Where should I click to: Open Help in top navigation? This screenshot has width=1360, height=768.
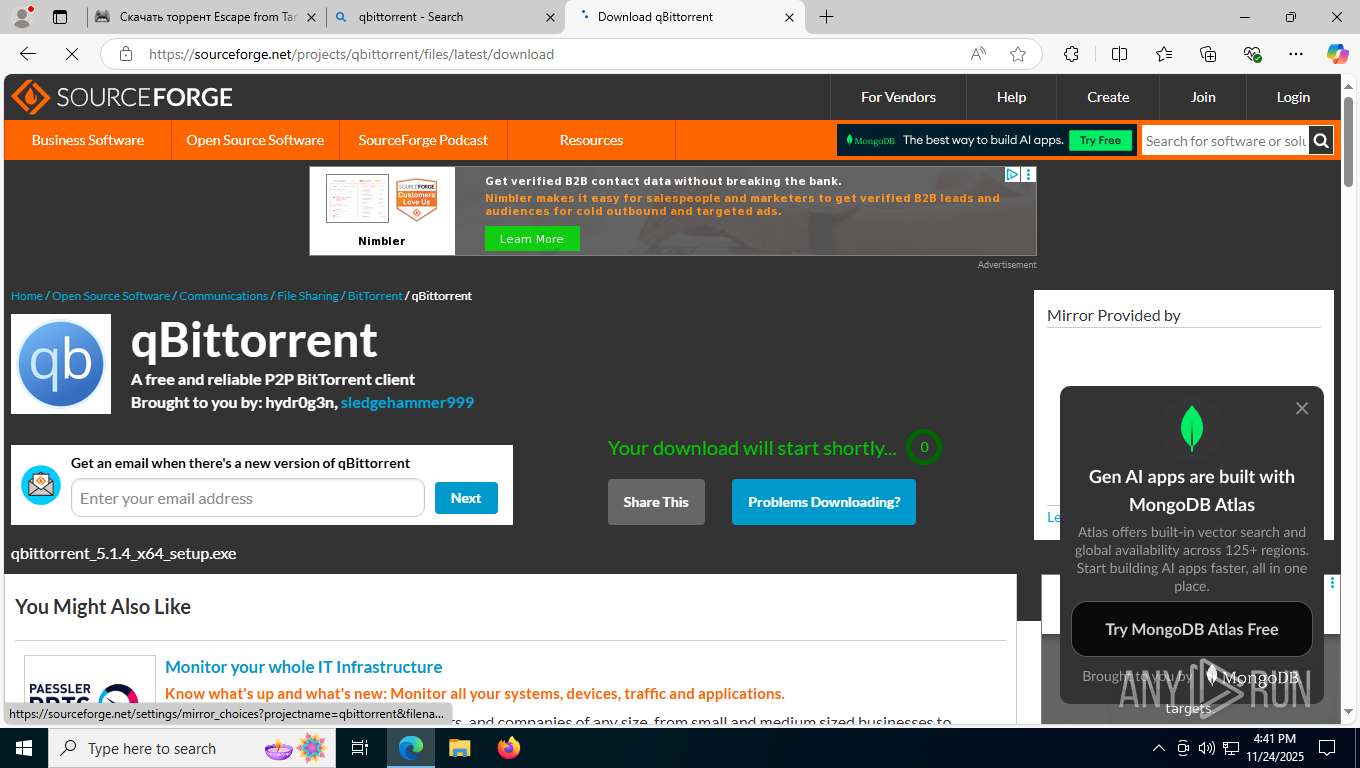(x=1011, y=97)
